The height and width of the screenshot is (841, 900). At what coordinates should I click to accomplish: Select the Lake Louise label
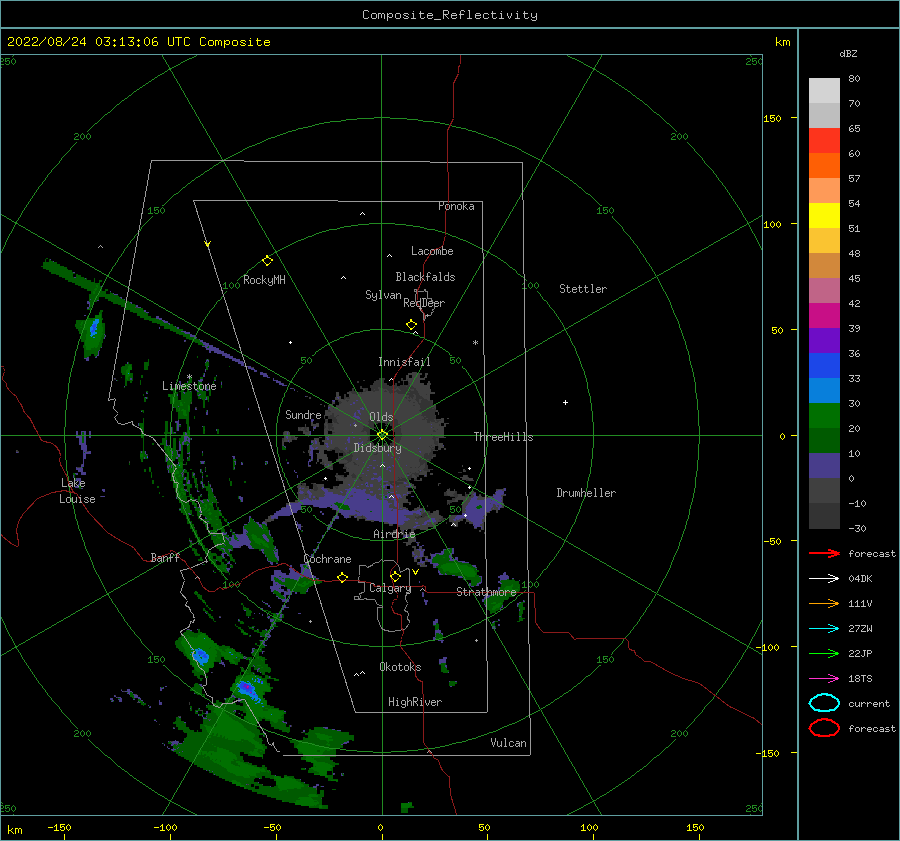77,491
